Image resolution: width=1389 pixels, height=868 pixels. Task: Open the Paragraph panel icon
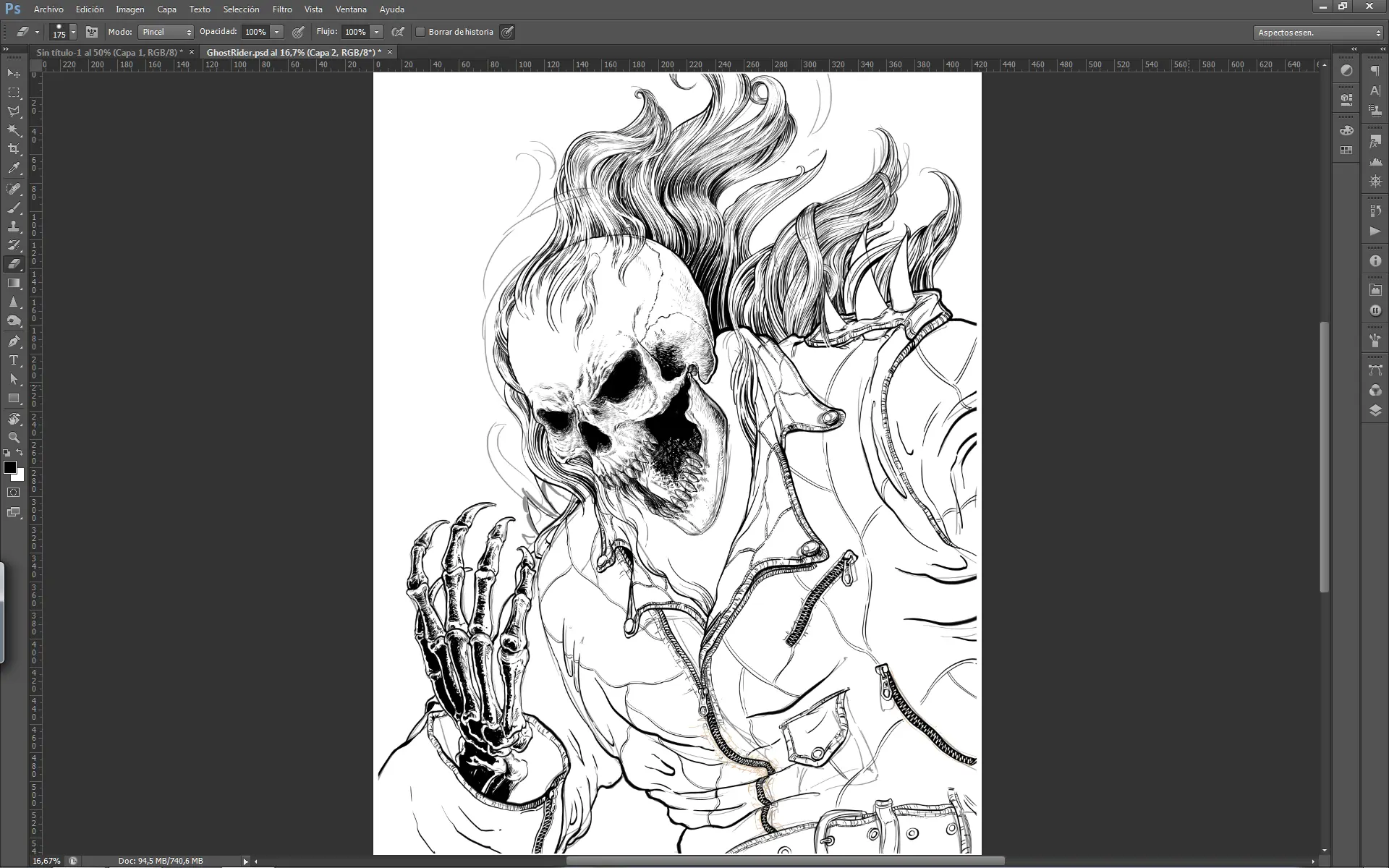(x=1375, y=70)
